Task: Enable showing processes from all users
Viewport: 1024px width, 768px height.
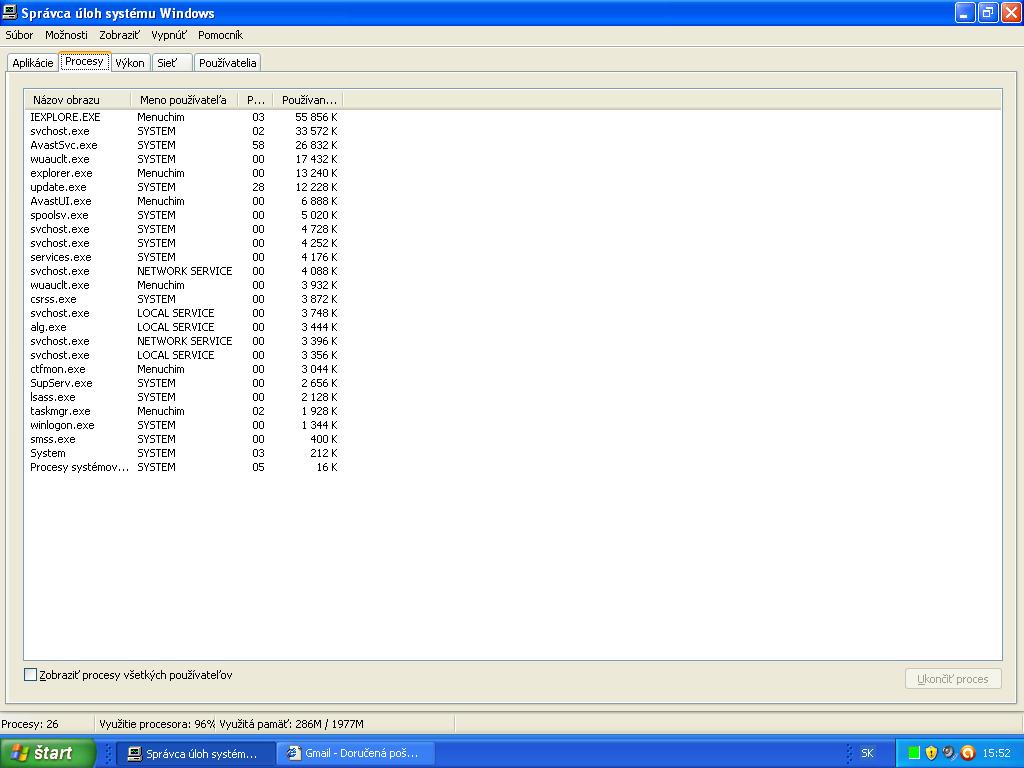Action: click(30, 675)
